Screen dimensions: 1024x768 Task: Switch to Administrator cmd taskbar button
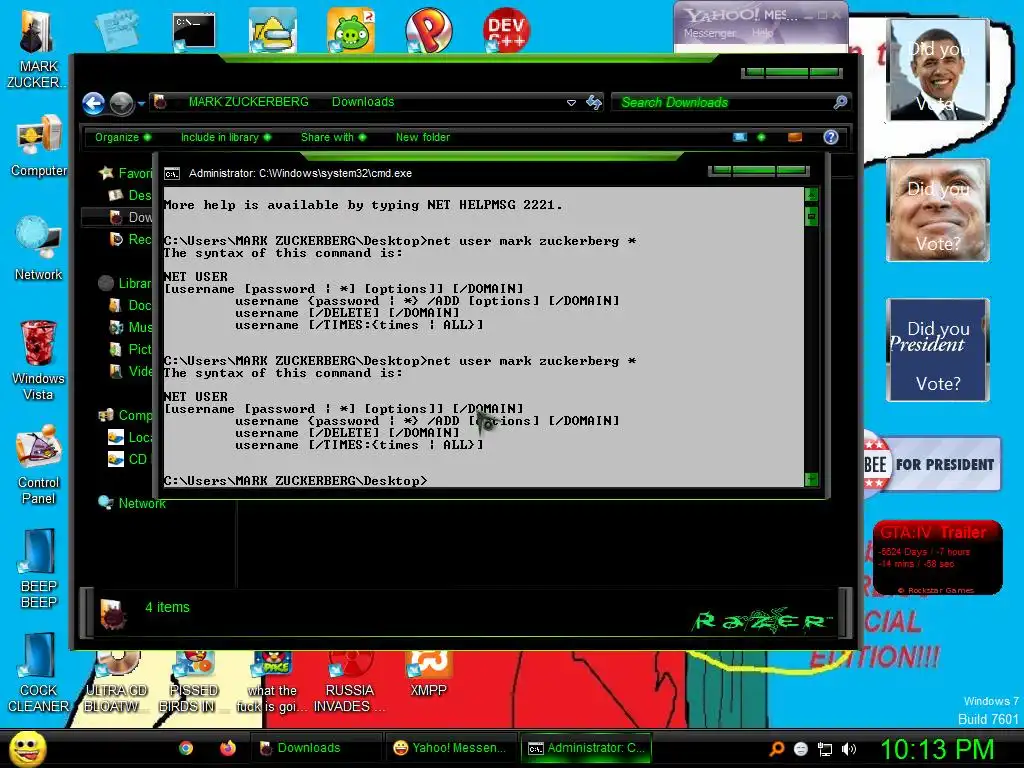[x=587, y=748]
